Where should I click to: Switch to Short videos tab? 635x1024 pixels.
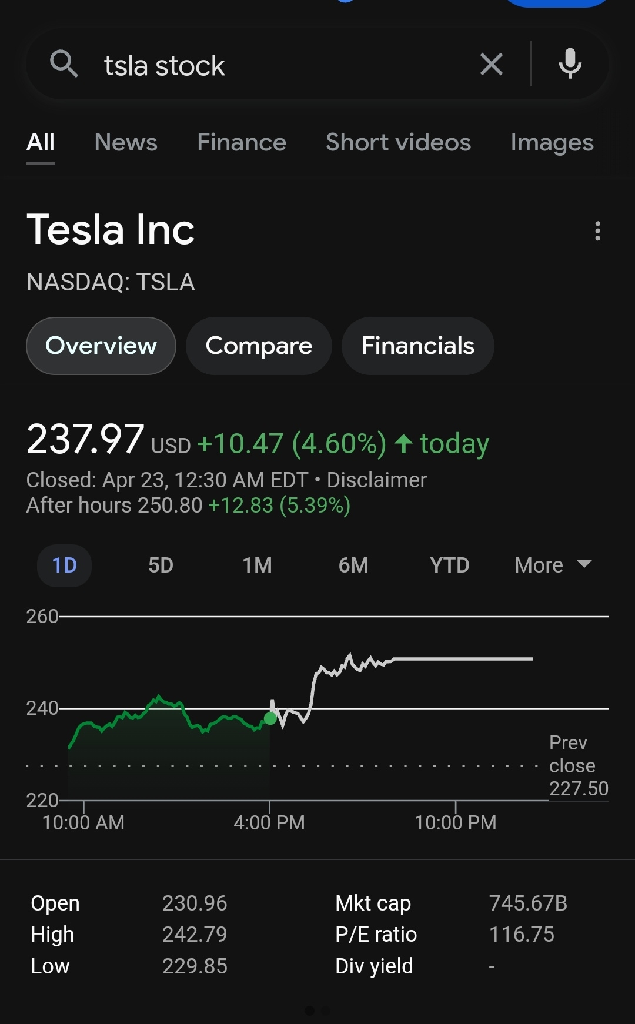(x=398, y=142)
